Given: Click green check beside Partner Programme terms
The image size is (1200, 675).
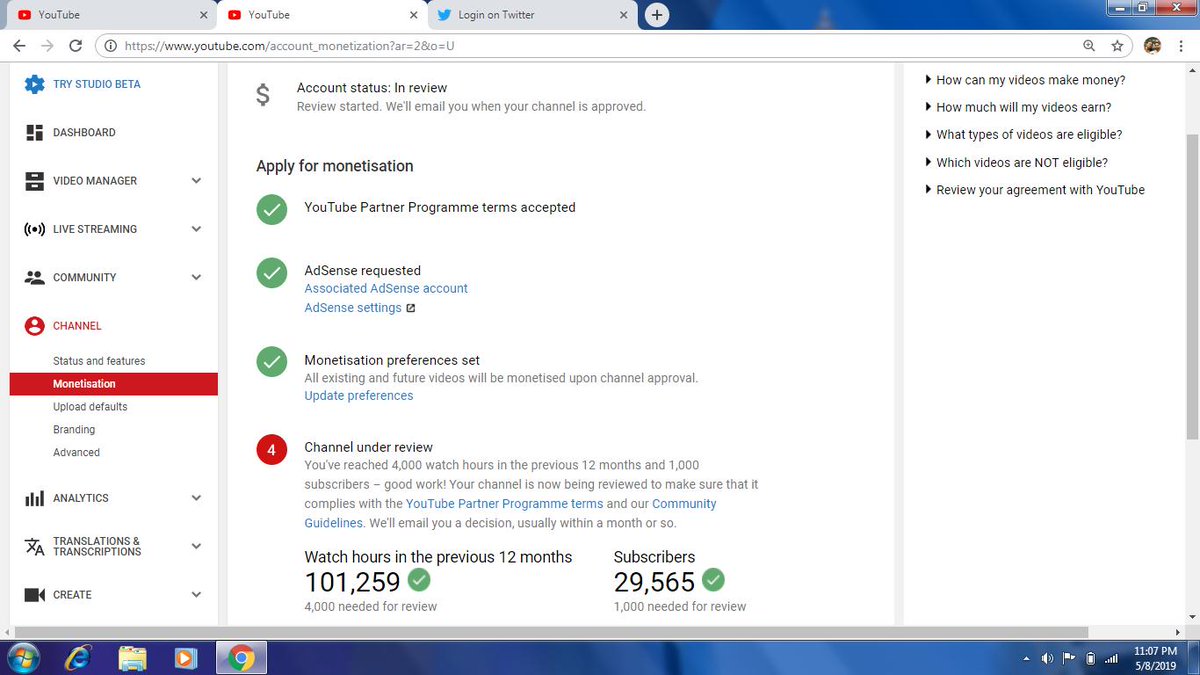Looking at the screenshot, I should (271, 210).
